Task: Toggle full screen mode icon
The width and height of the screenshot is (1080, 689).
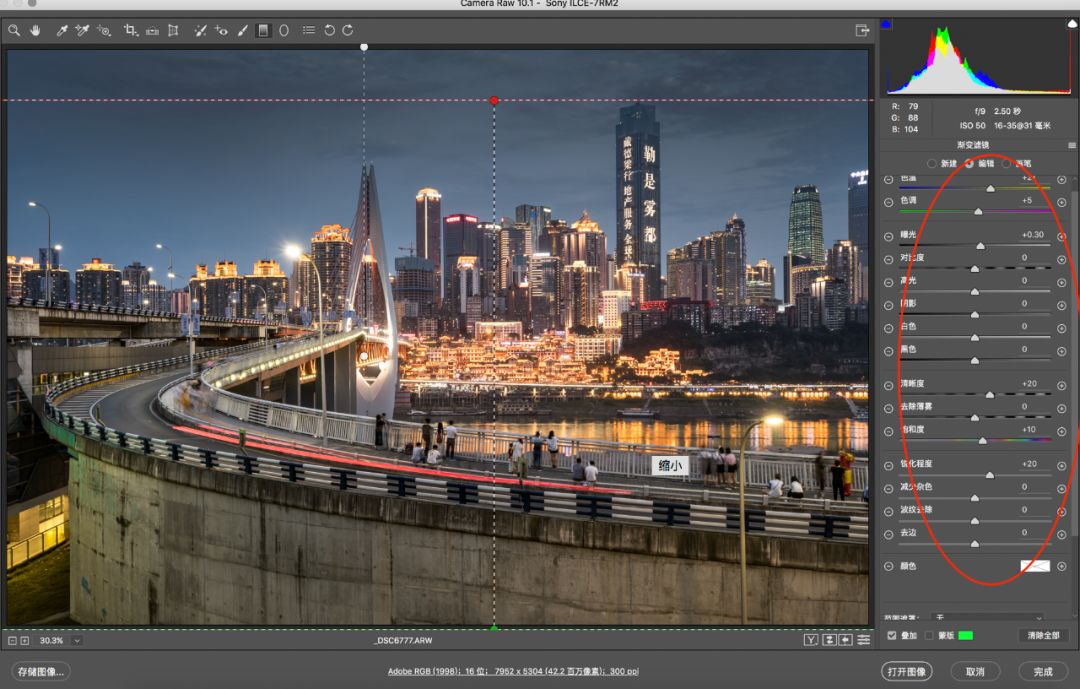Action: (862, 30)
